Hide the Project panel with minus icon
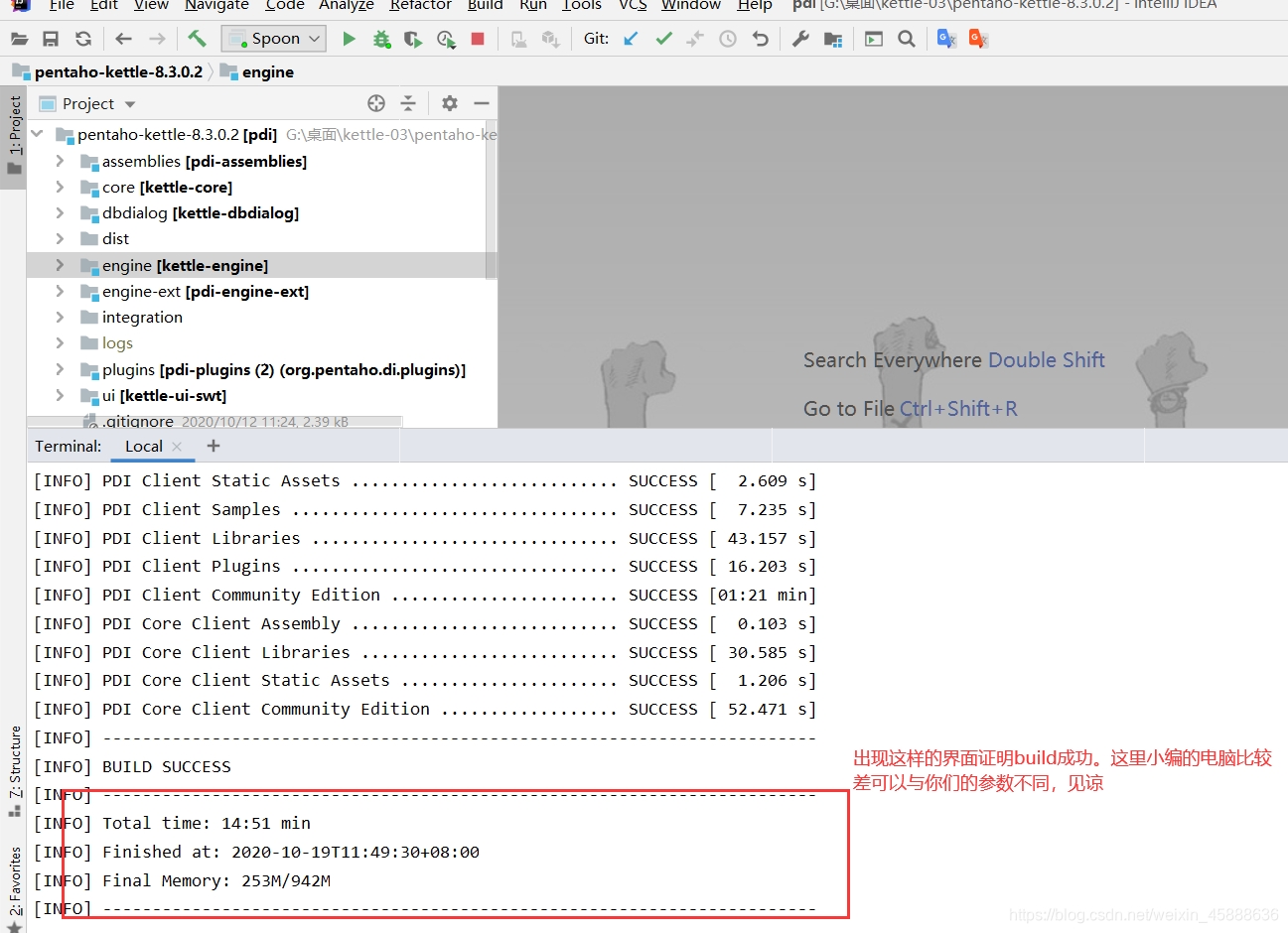The width and height of the screenshot is (1288, 933). (x=482, y=103)
